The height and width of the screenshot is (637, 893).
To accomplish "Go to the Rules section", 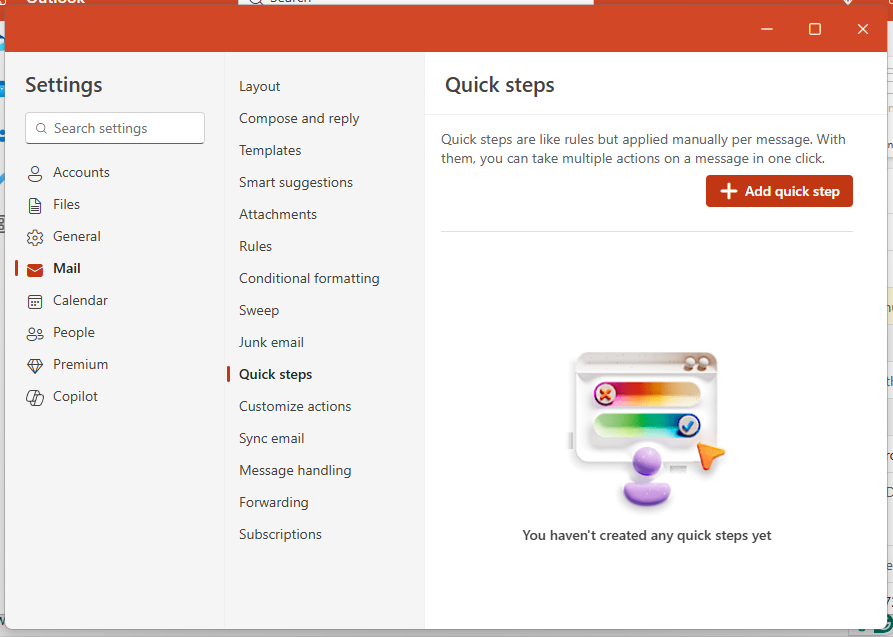I will [x=255, y=246].
